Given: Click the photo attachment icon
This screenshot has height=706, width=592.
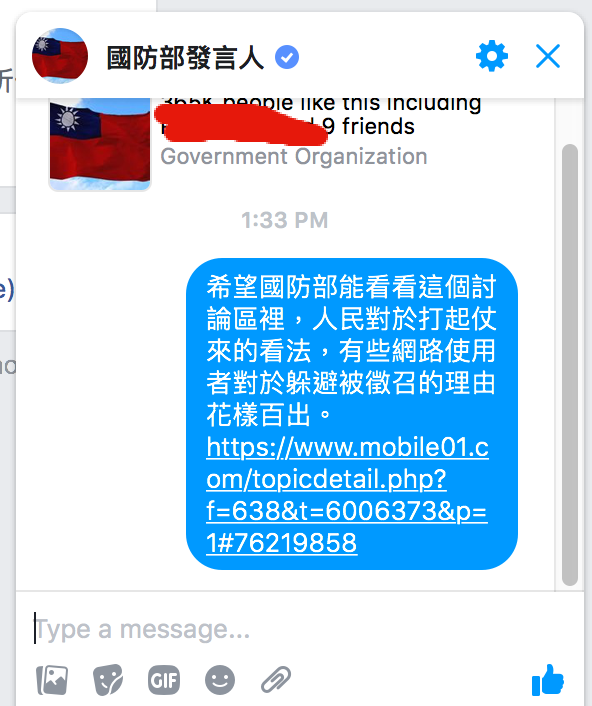Looking at the screenshot, I should 52,679.
